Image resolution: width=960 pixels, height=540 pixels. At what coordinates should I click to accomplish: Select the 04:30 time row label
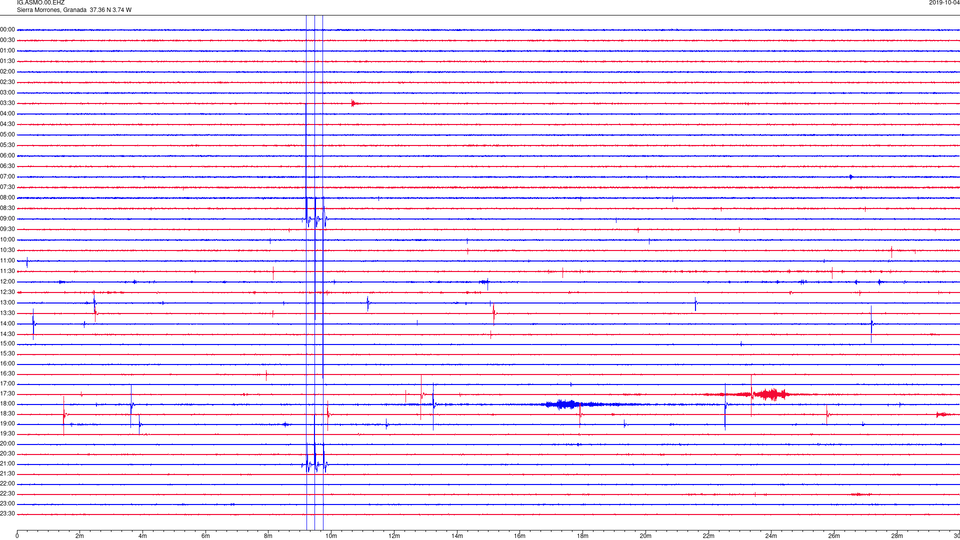coord(7,124)
